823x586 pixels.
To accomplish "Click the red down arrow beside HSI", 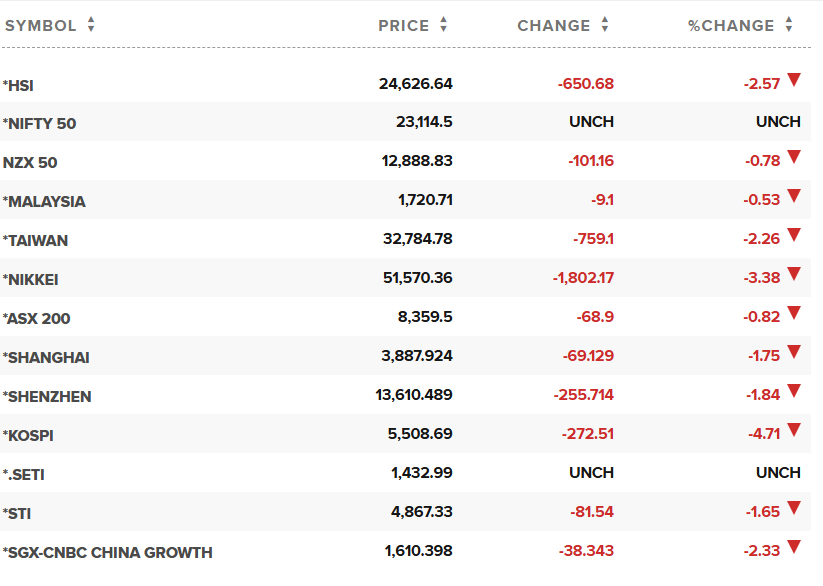I will pyautogui.click(x=794, y=80).
